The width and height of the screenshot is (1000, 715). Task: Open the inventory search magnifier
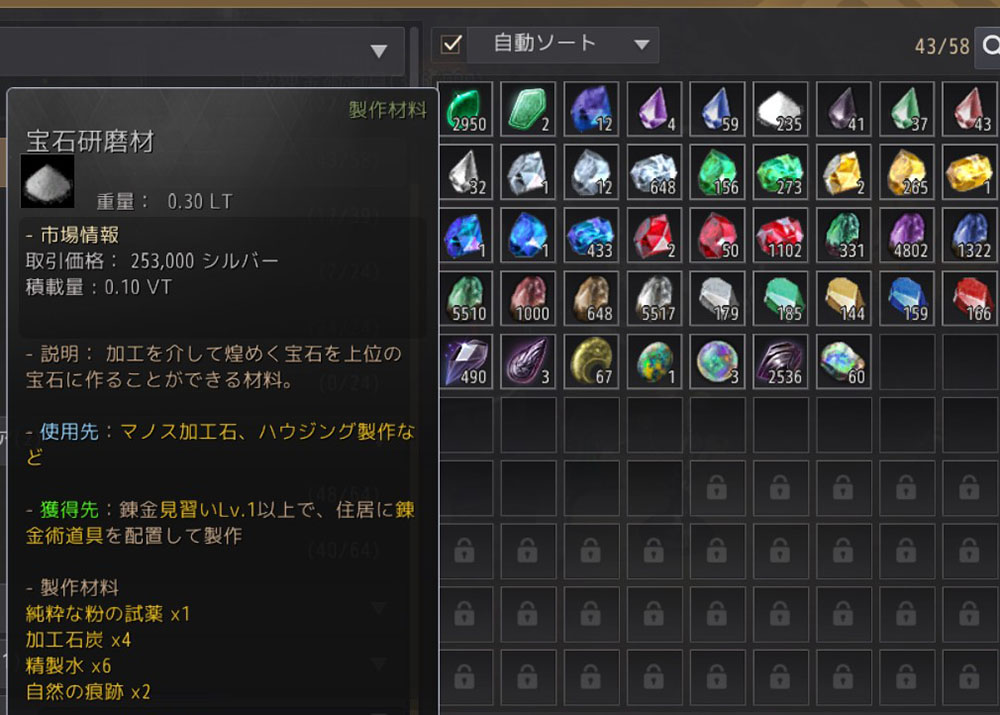pos(990,45)
